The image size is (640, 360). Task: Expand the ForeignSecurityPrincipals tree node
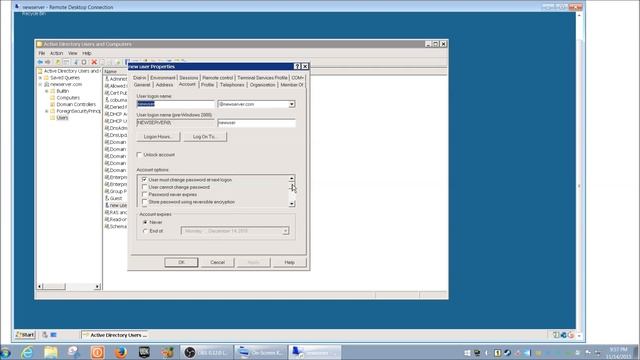click(x=47, y=111)
